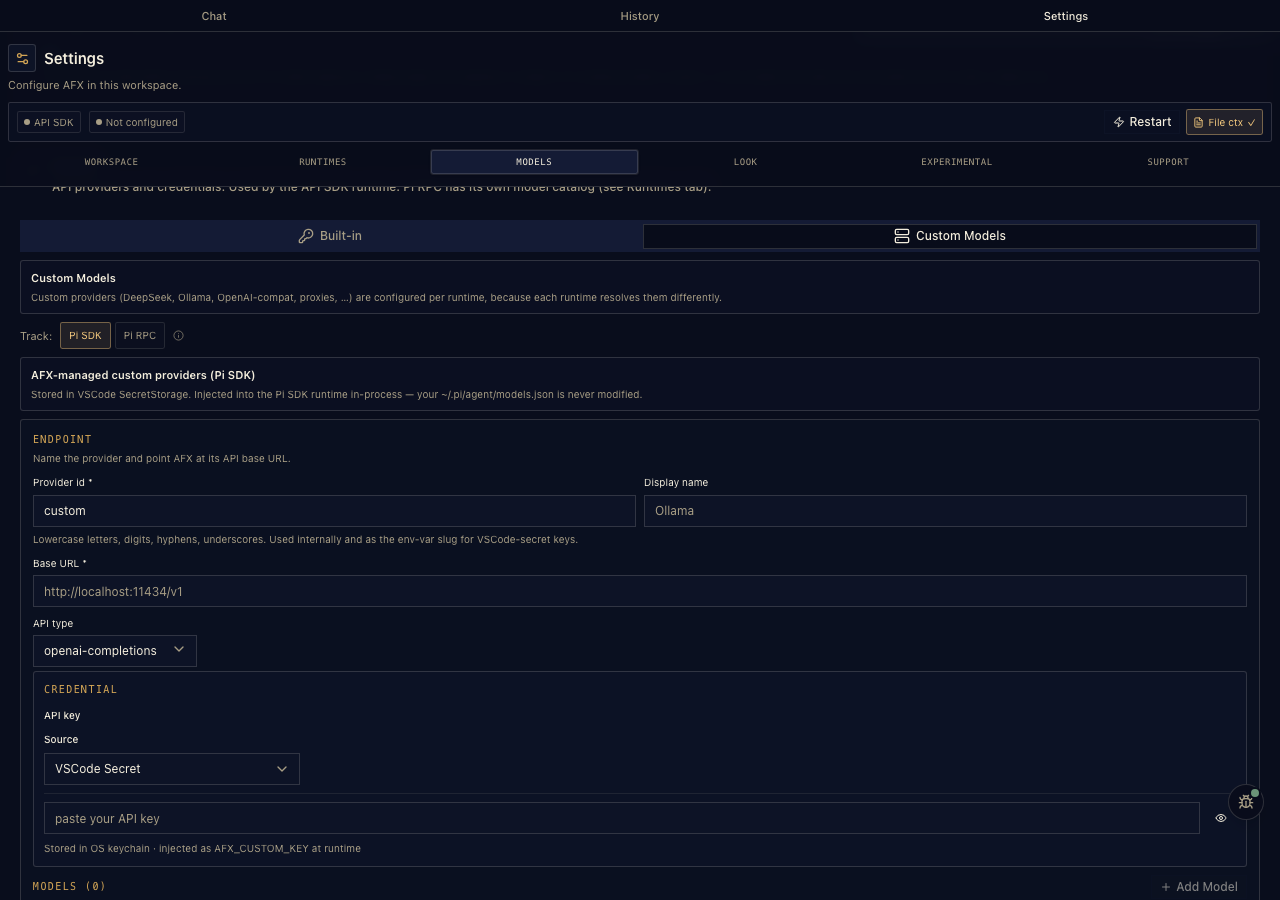Open the Support settings tab
Image resolution: width=1280 pixels, height=900 pixels.
(1168, 162)
